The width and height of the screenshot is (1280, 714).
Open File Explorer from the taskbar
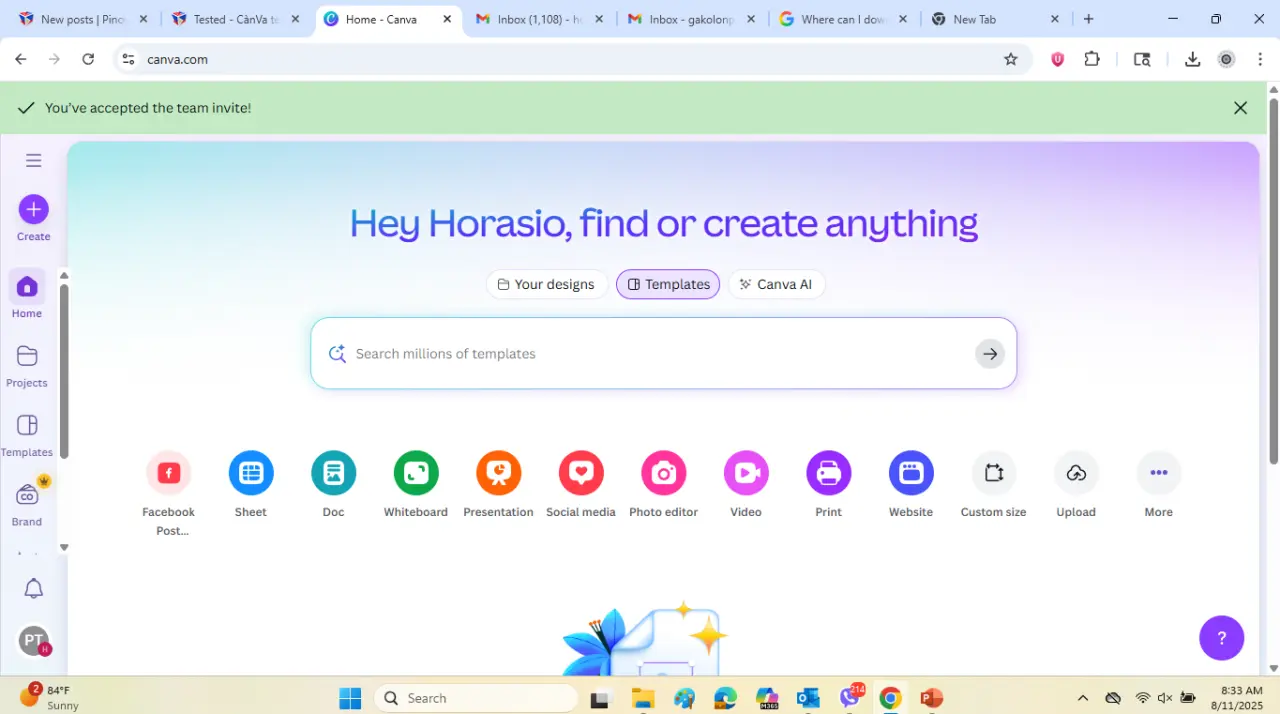click(x=642, y=698)
